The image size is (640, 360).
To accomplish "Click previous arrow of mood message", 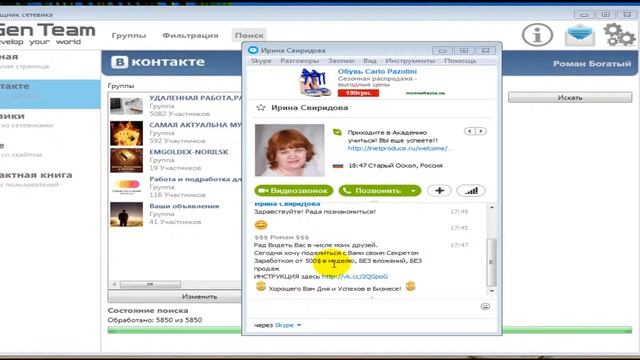I will click(470, 131).
